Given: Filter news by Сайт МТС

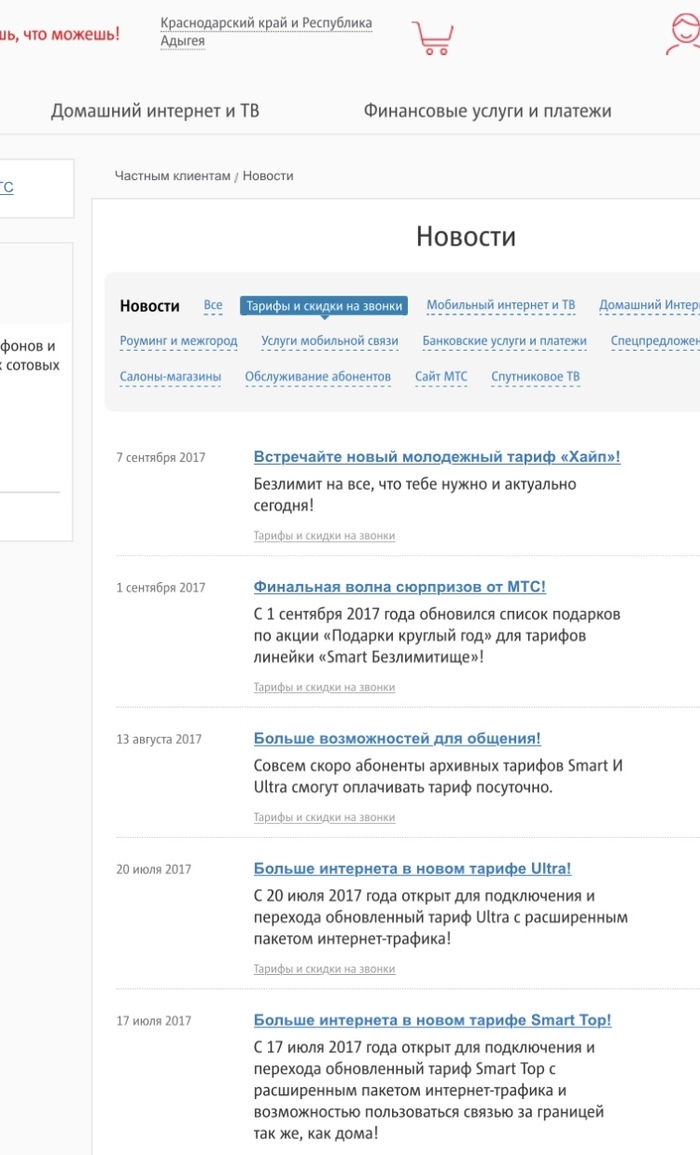Looking at the screenshot, I should point(441,377).
